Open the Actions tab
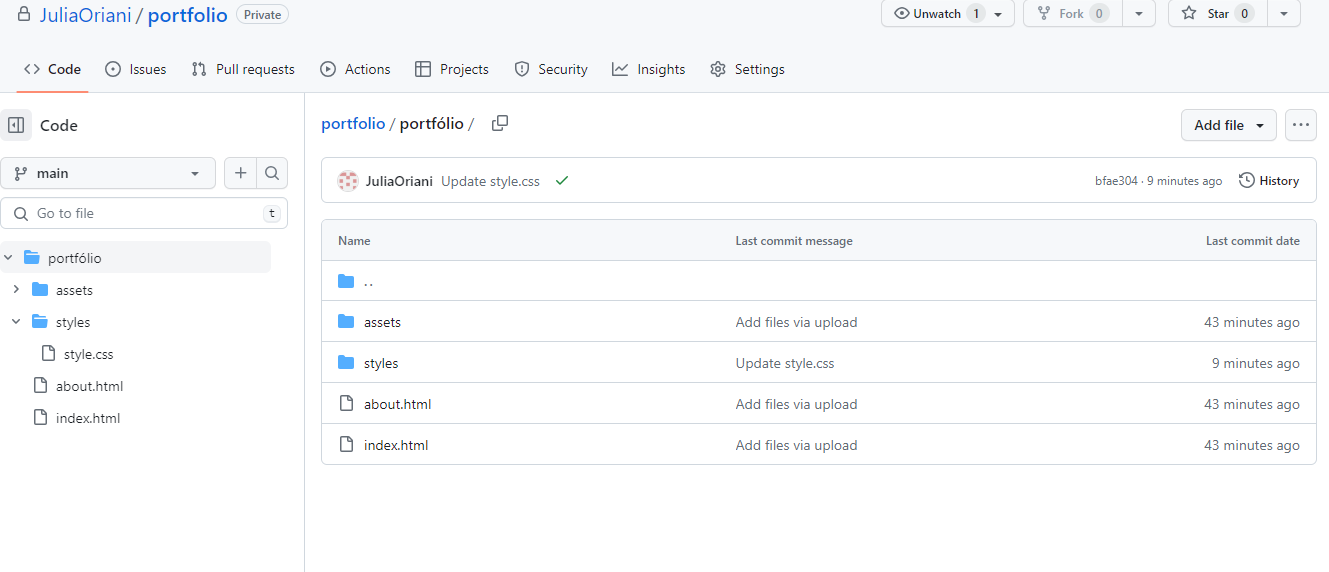 pyautogui.click(x=355, y=69)
